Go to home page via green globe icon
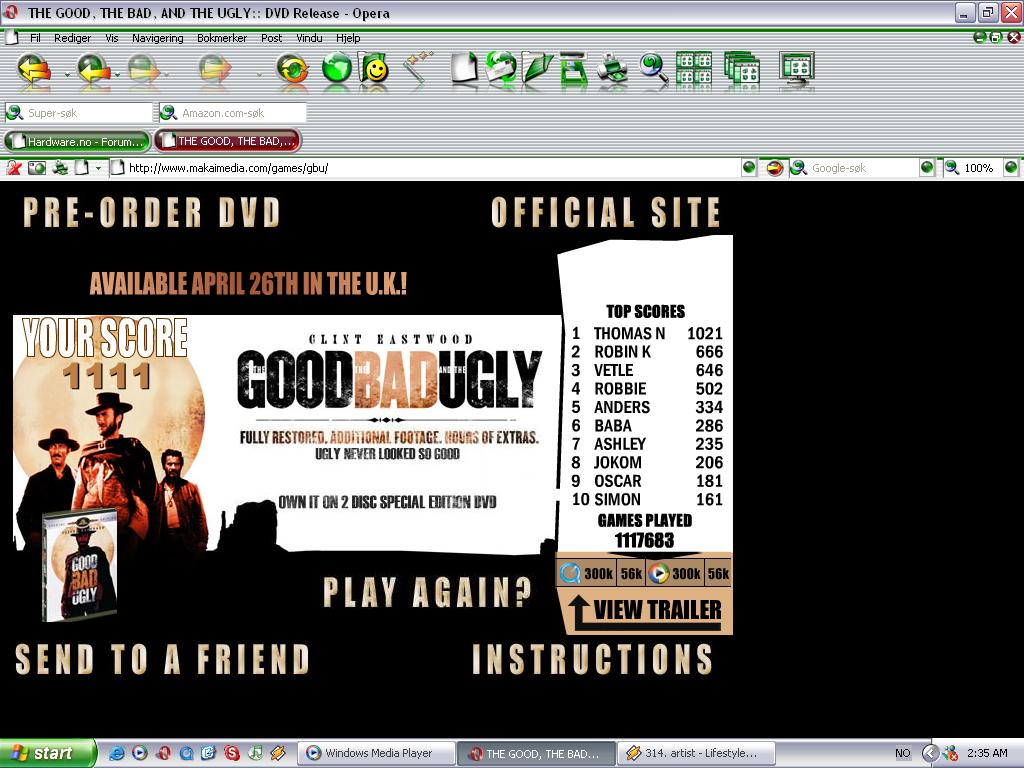 [x=337, y=69]
